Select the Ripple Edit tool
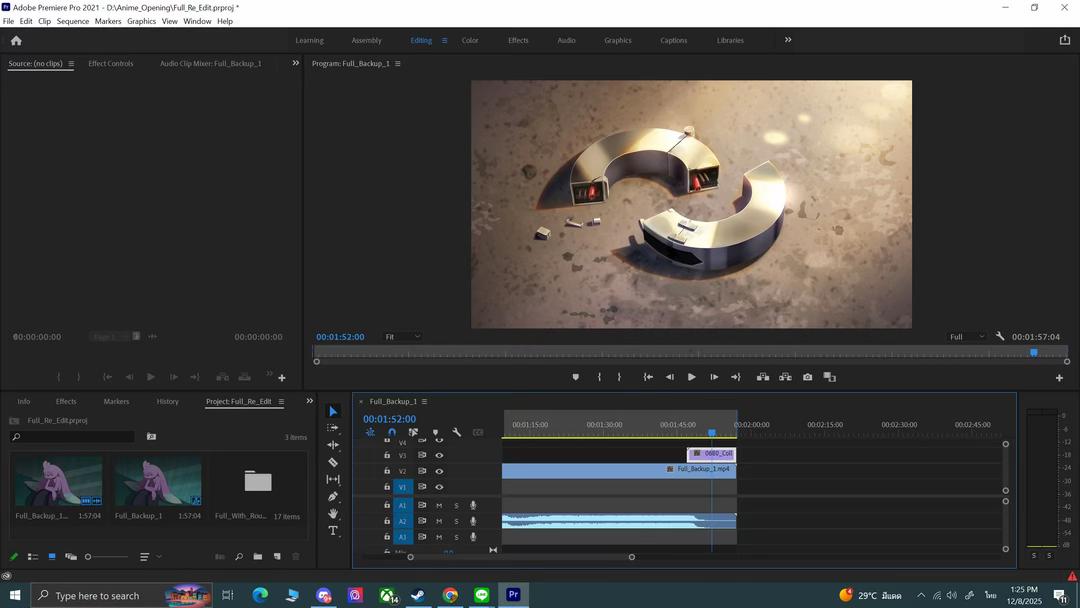Screen dimensions: 1080x608 pyautogui.click(x=333, y=445)
